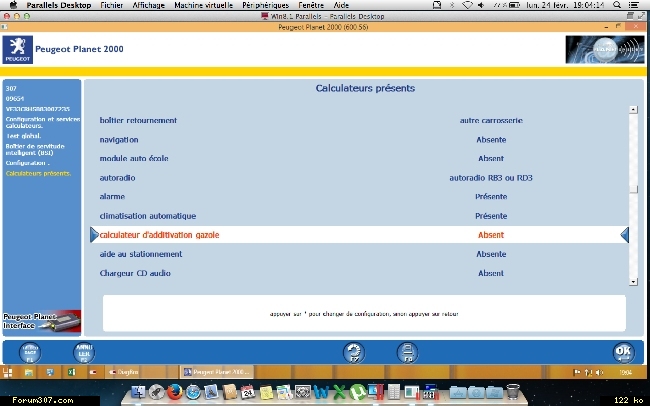Open the Machine virtuelle menu
The image size is (650, 406).
pyautogui.click(x=204, y=5)
